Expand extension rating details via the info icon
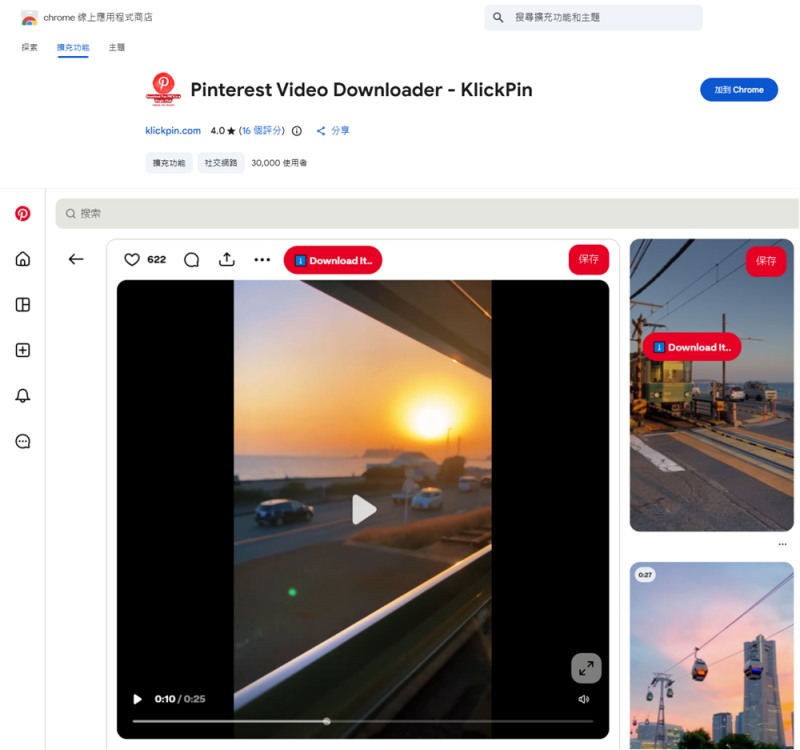The width and height of the screenshot is (800, 750). tap(298, 130)
